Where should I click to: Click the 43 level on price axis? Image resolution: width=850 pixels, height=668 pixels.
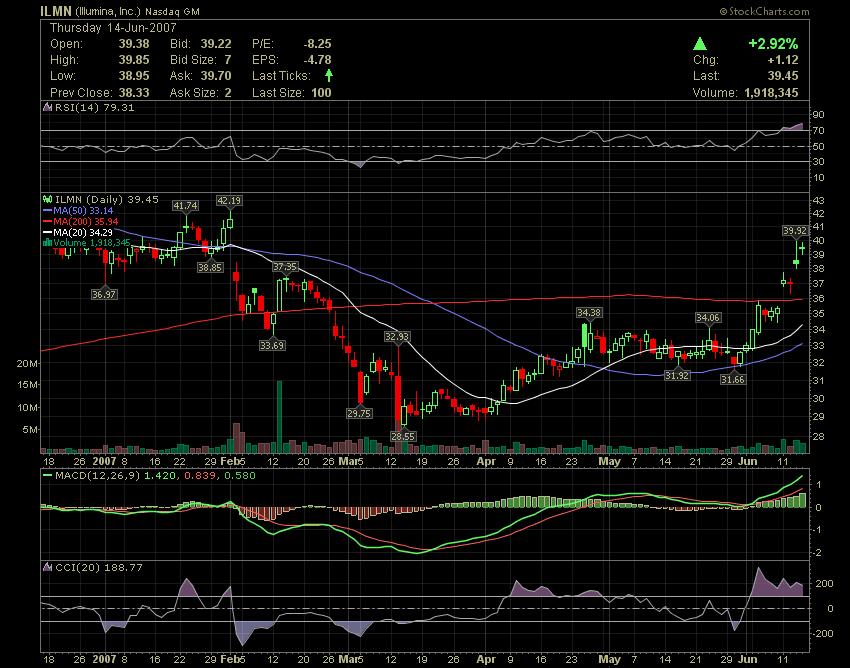(818, 200)
